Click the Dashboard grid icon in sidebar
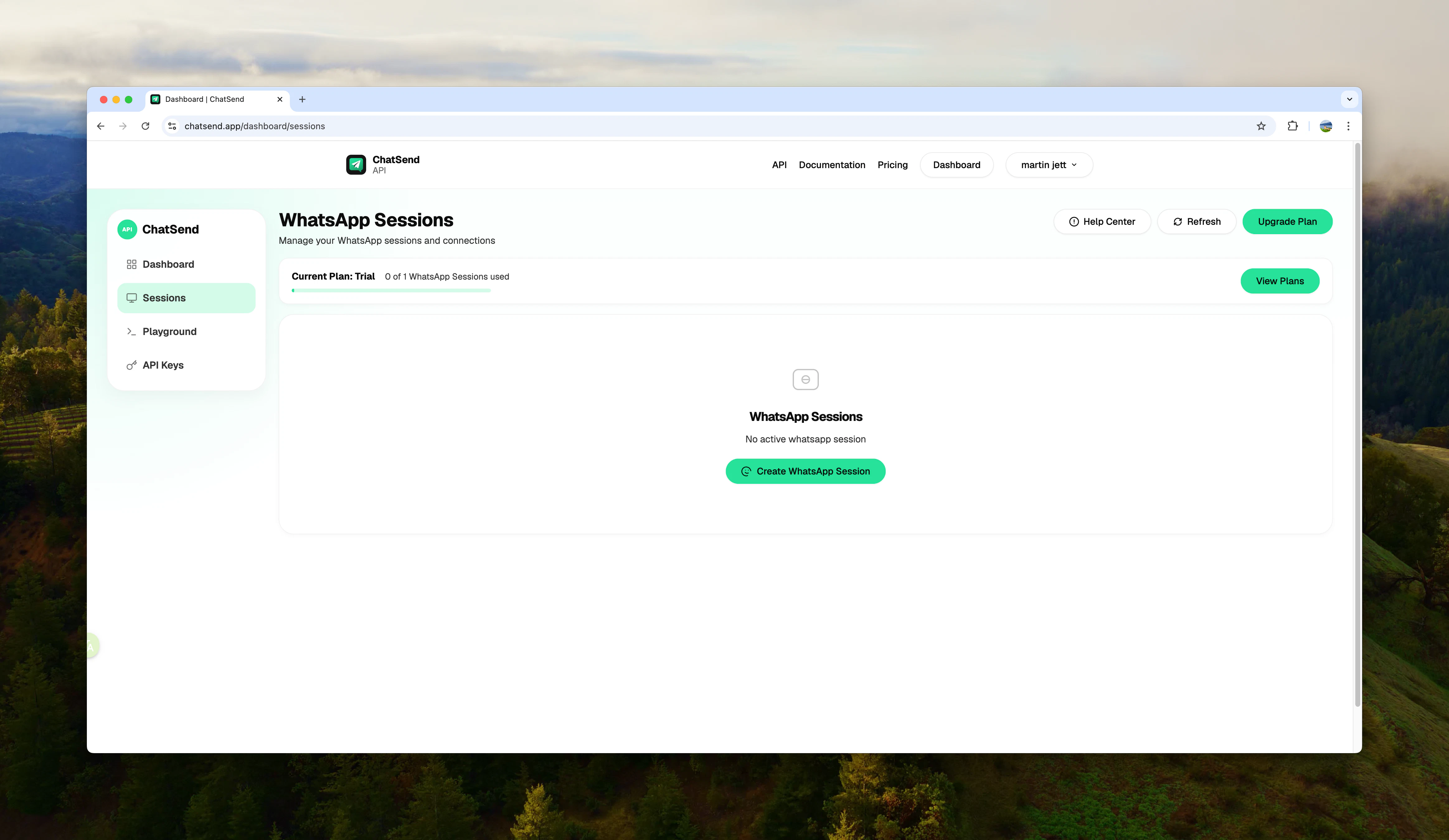The width and height of the screenshot is (1449, 840). coord(132,264)
